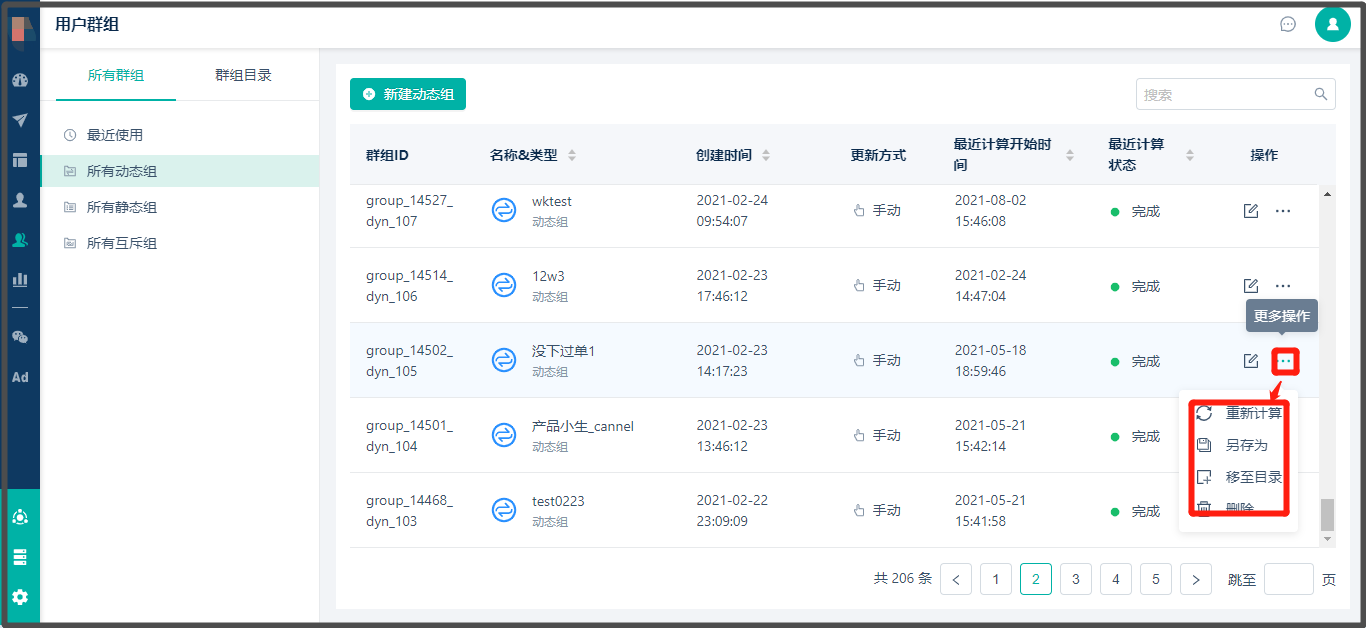Click the table scrollbar thumb
The width and height of the screenshot is (1366, 628).
point(1328,515)
